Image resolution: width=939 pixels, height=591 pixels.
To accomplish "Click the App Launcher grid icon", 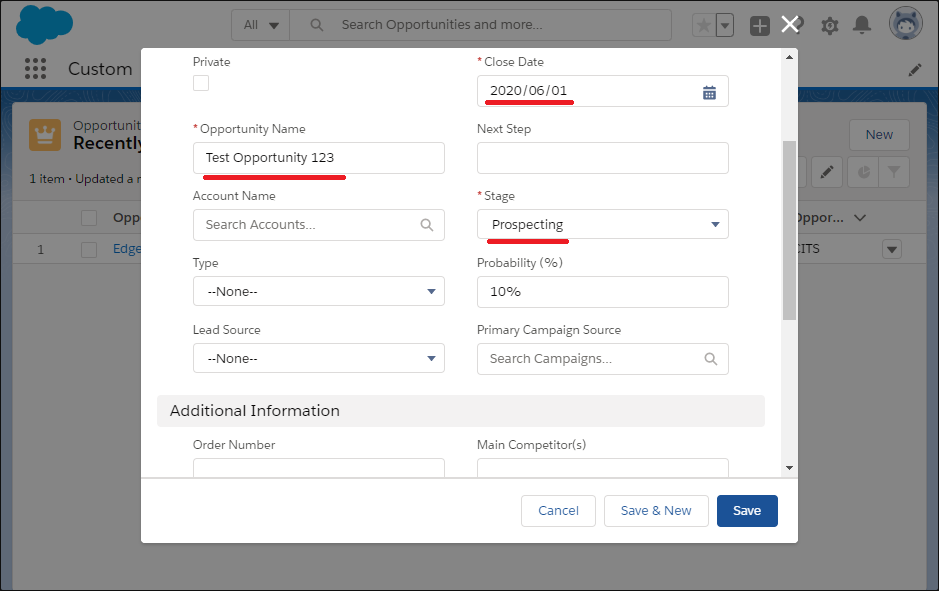I will coord(36,69).
